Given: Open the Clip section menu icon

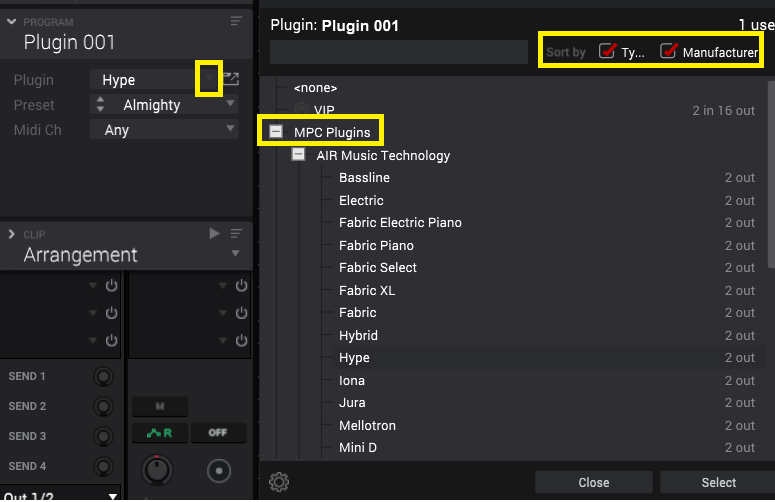Looking at the screenshot, I should (x=236, y=233).
